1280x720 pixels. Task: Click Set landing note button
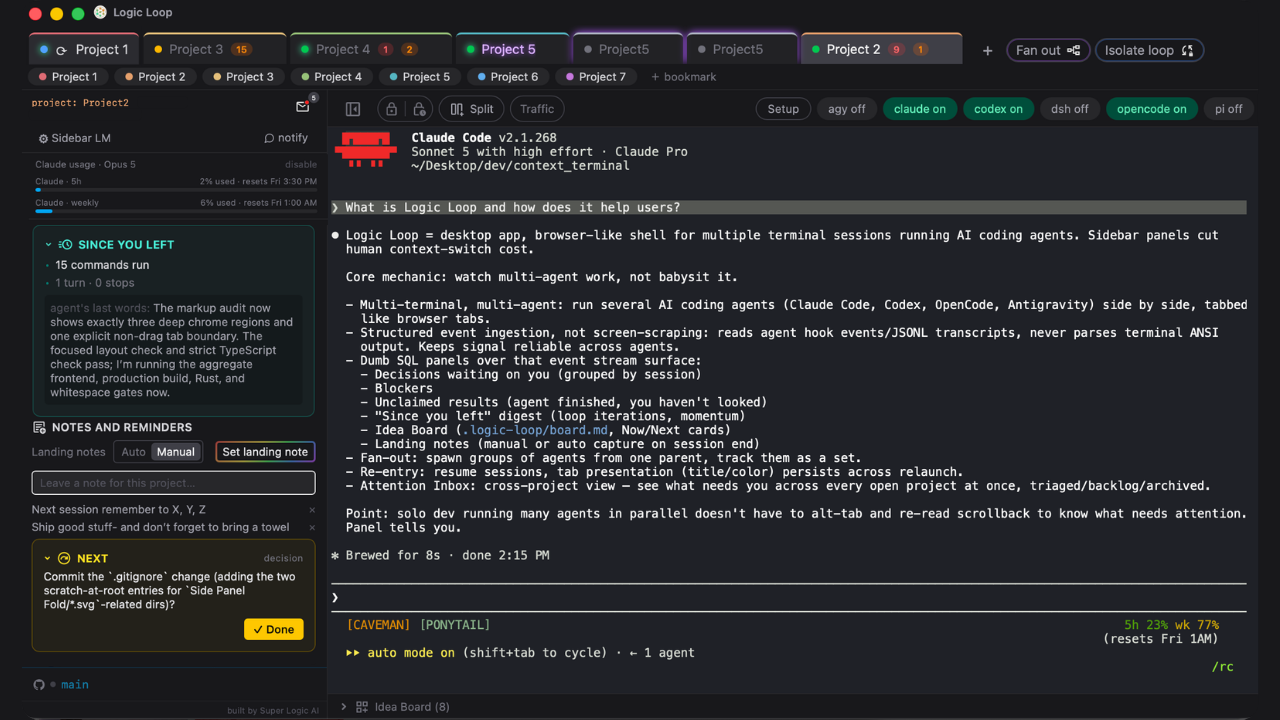[265, 452]
